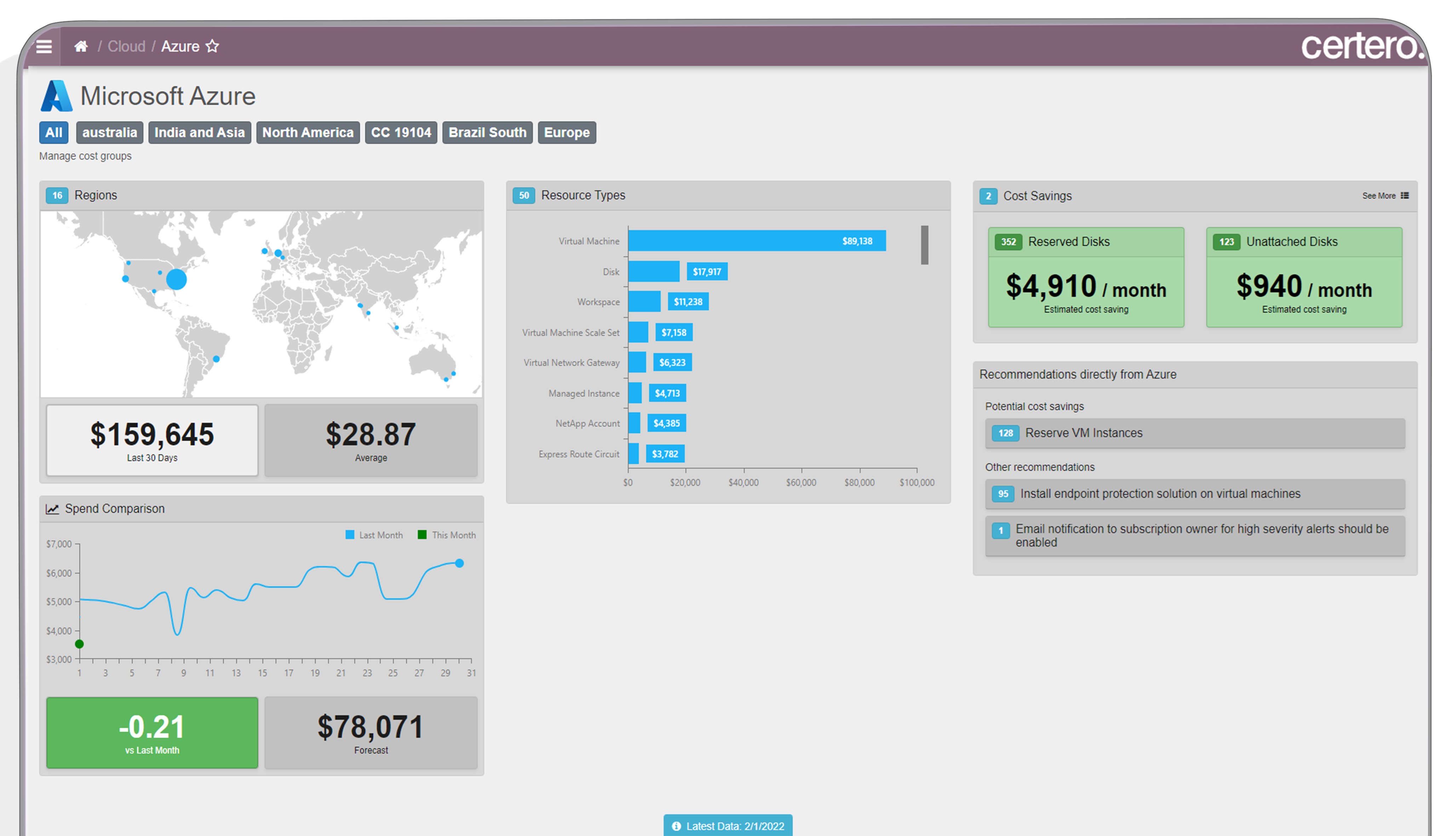Select the North America cost group

tap(308, 133)
